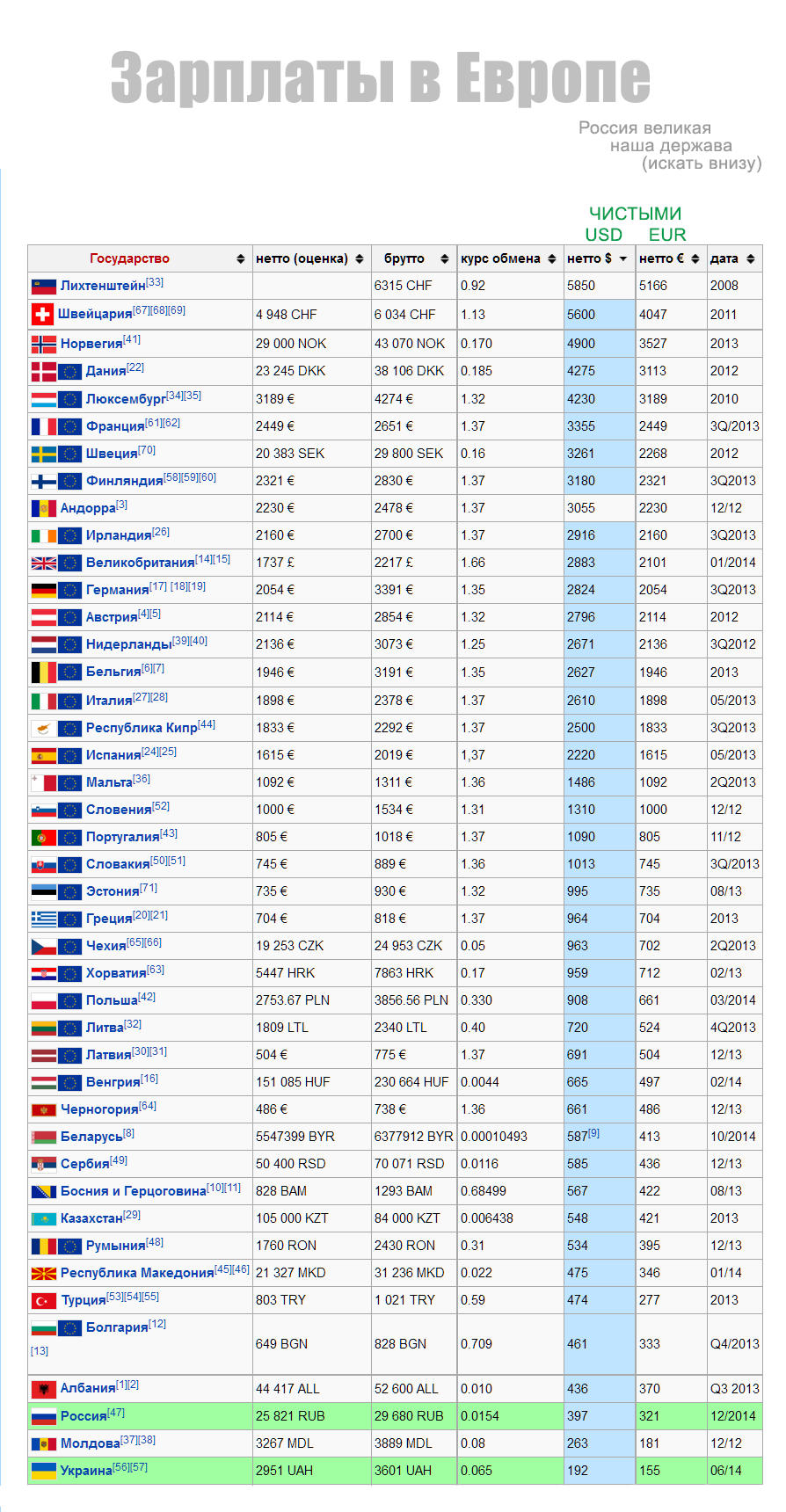The width and height of the screenshot is (786, 1512).
Task: Sort by курс обмена column arrows
Action: pos(551,258)
